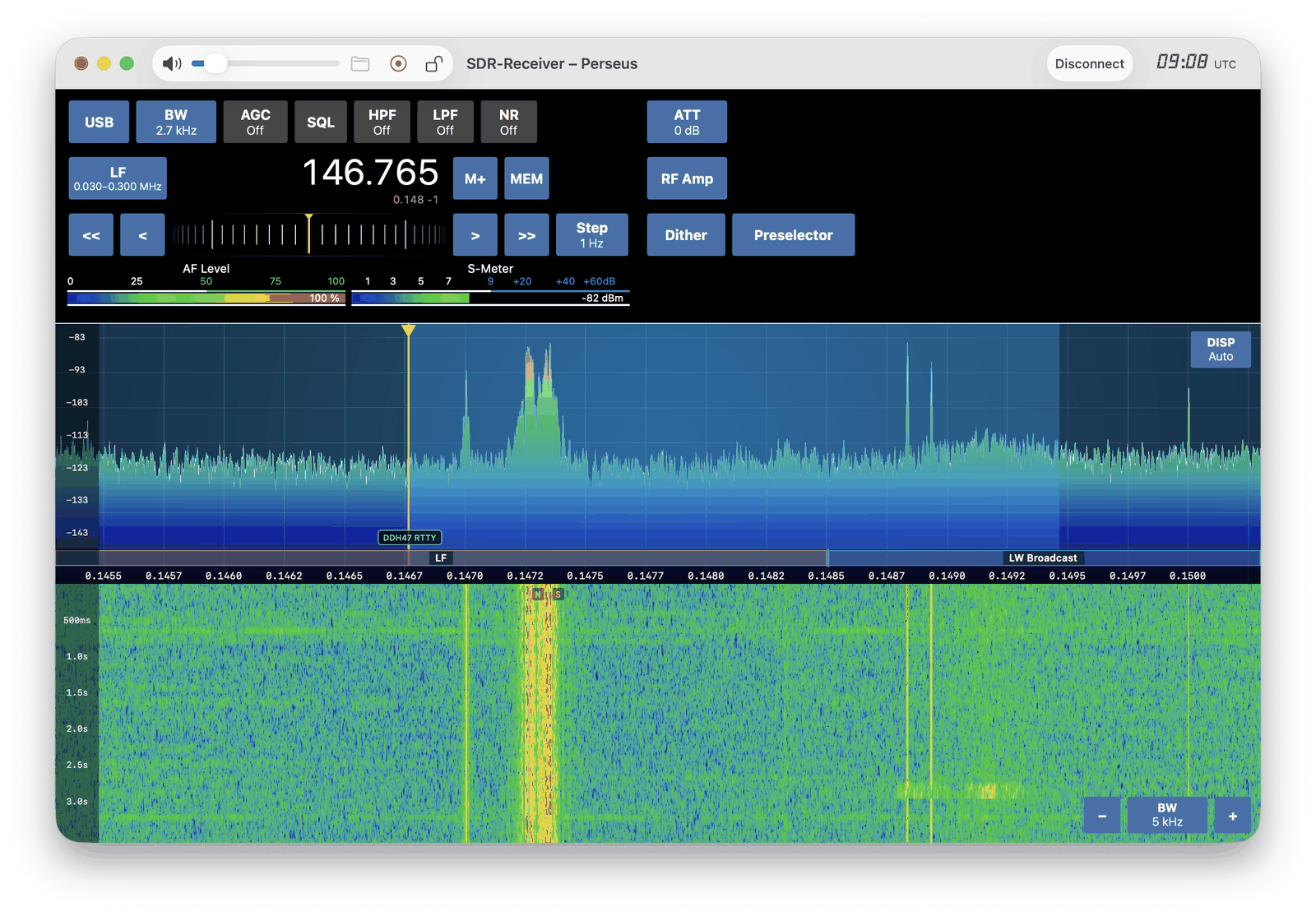Viewport: 1316px width, 916px height.
Task: Click the M marker on waterfall
Action: click(538, 594)
